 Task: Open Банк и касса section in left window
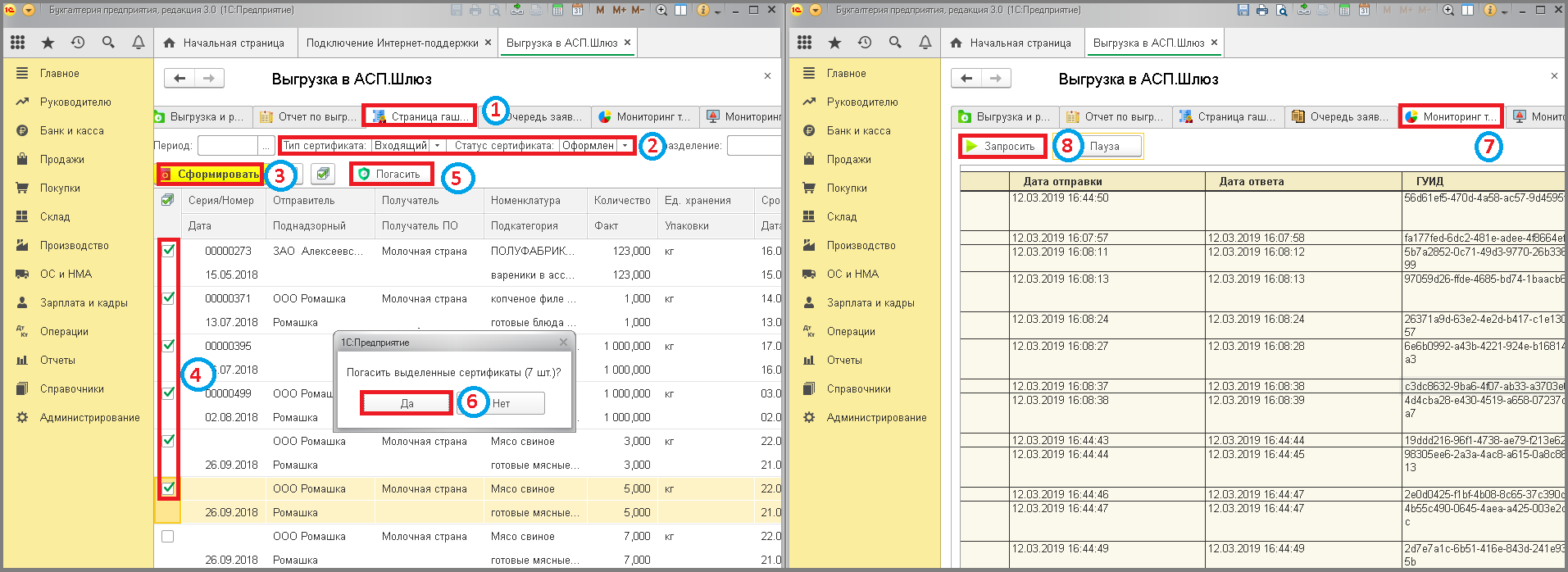[x=71, y=130]
